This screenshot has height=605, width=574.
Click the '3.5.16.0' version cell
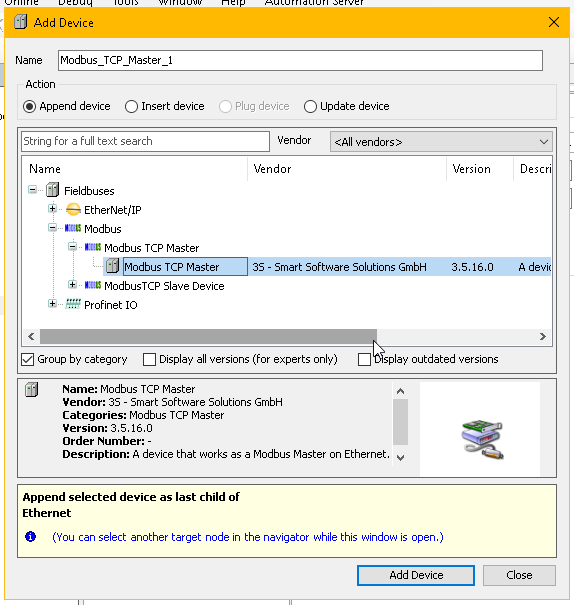point(472,267)
